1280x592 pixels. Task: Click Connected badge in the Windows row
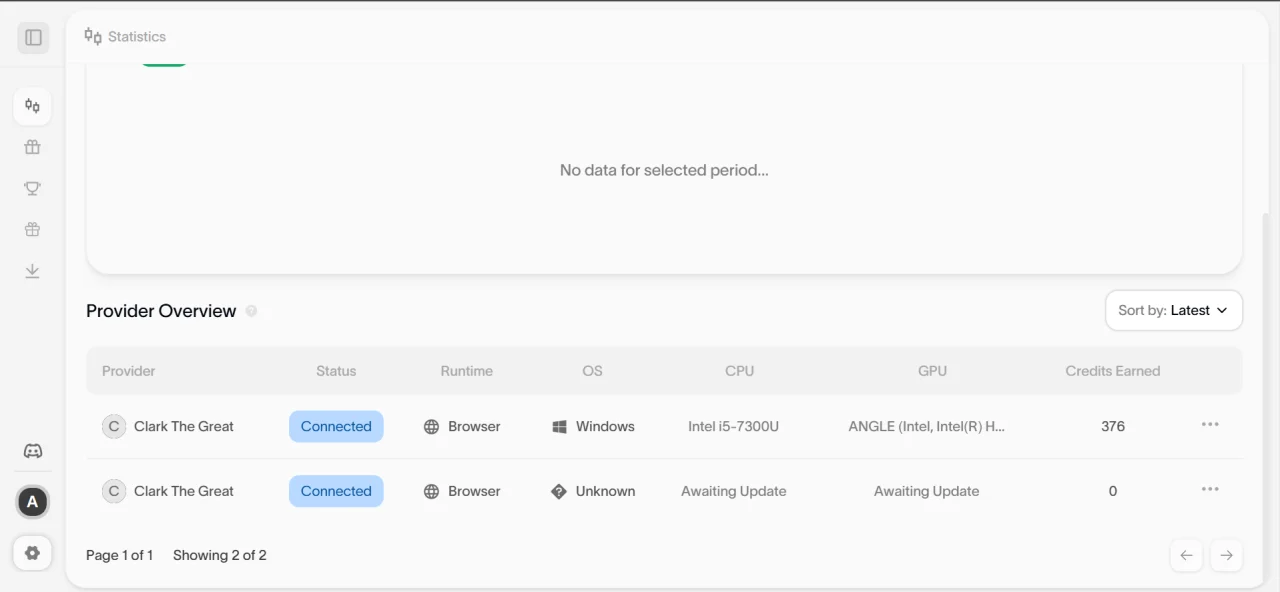click(336, 426)
